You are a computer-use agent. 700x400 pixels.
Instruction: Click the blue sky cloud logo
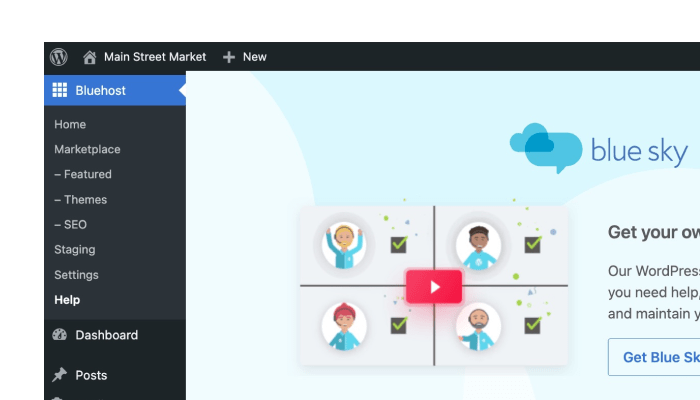pos(545,149)
